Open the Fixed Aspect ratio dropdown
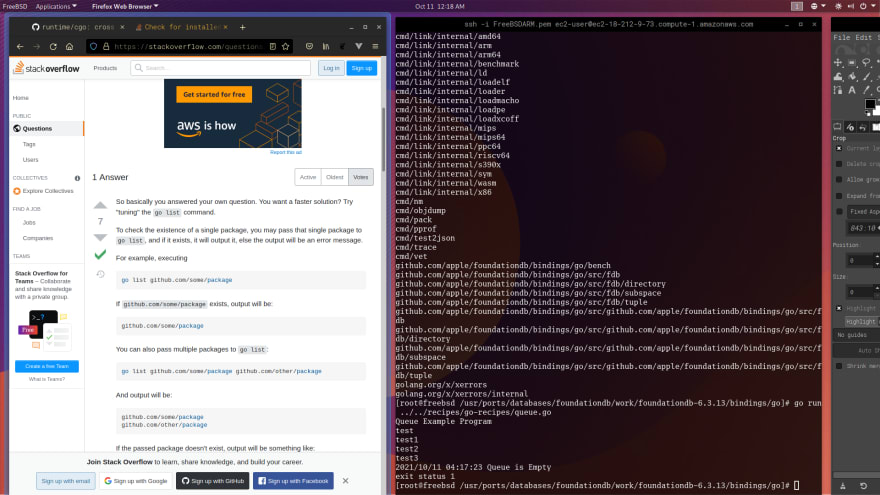The width and height of the screenshot is (880, 495). (863, 212)
